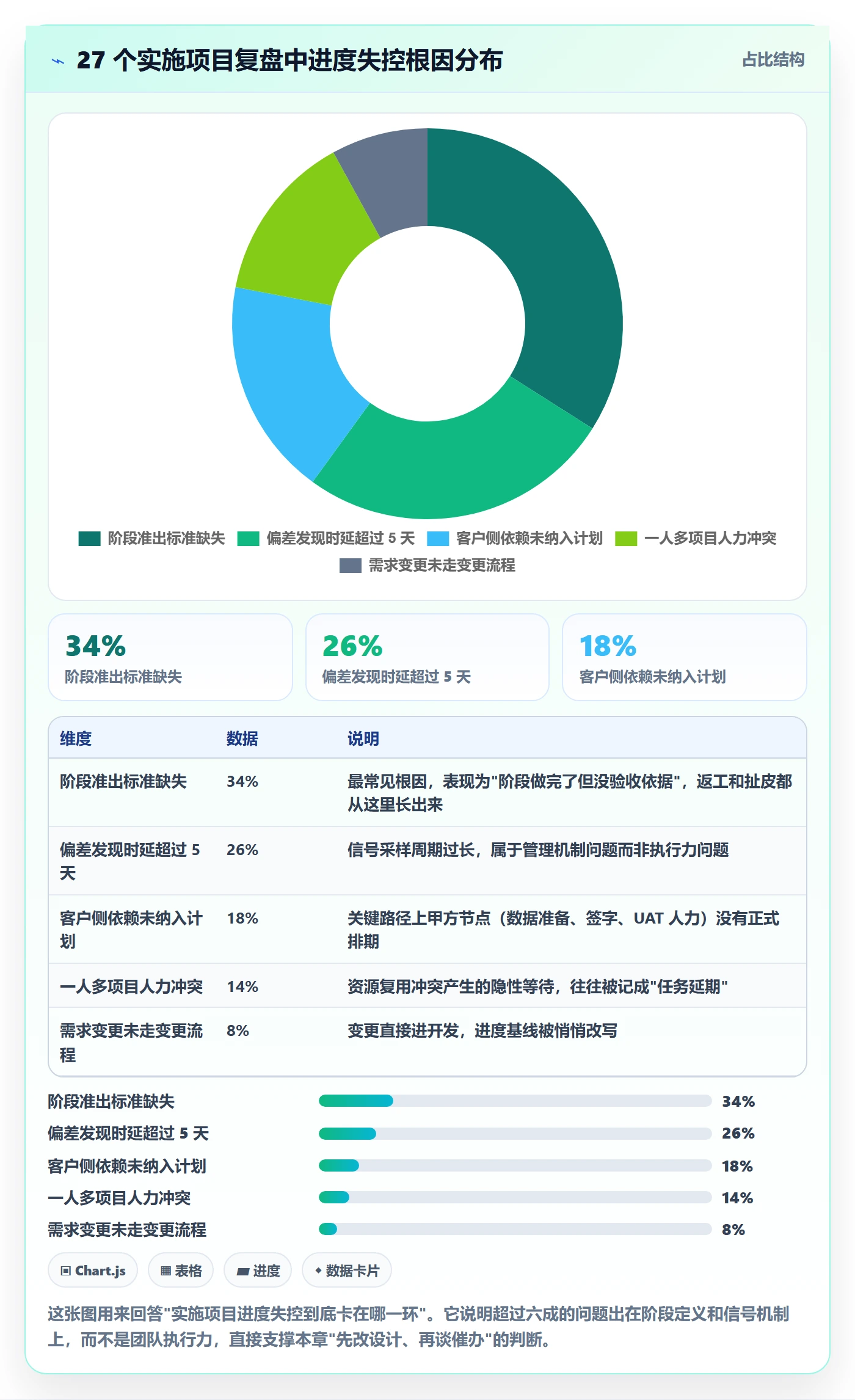The width and height of the screenshot is (855, 1400).
Task: Click the blue 客户侧依赖未纳入计划 legend swatch
Action: coord(438,538)
